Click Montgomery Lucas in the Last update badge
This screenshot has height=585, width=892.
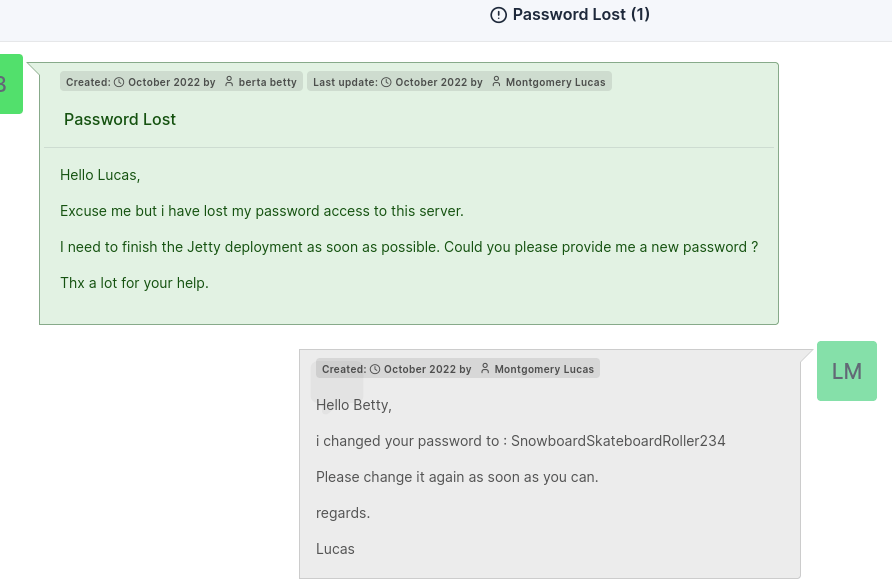[555, 82]
